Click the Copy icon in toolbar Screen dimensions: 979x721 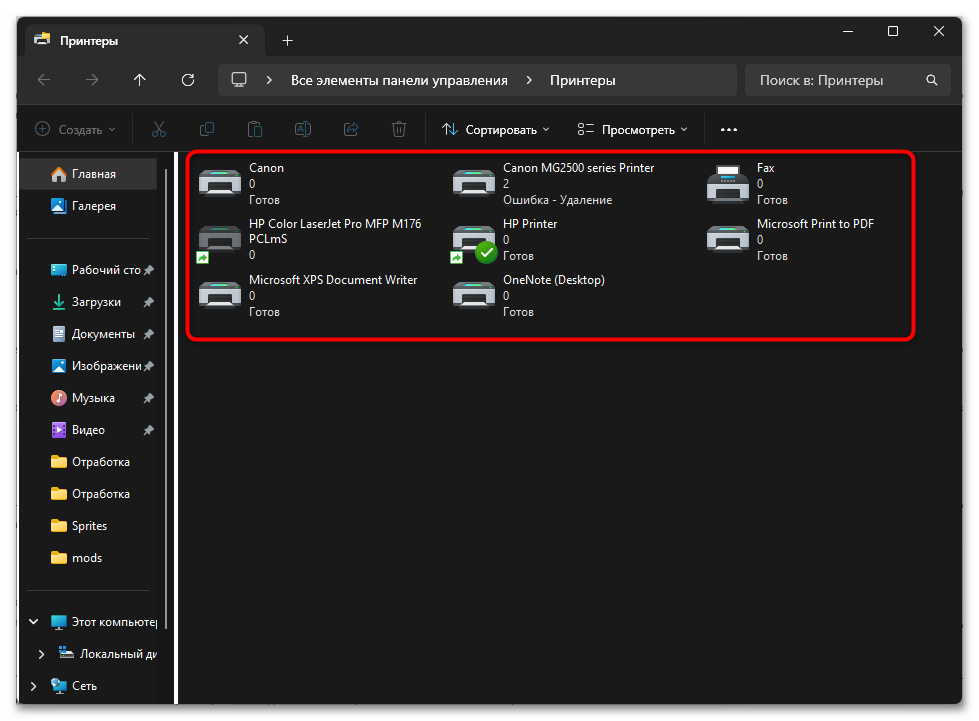pyautogui.click(x=207, y=129)
